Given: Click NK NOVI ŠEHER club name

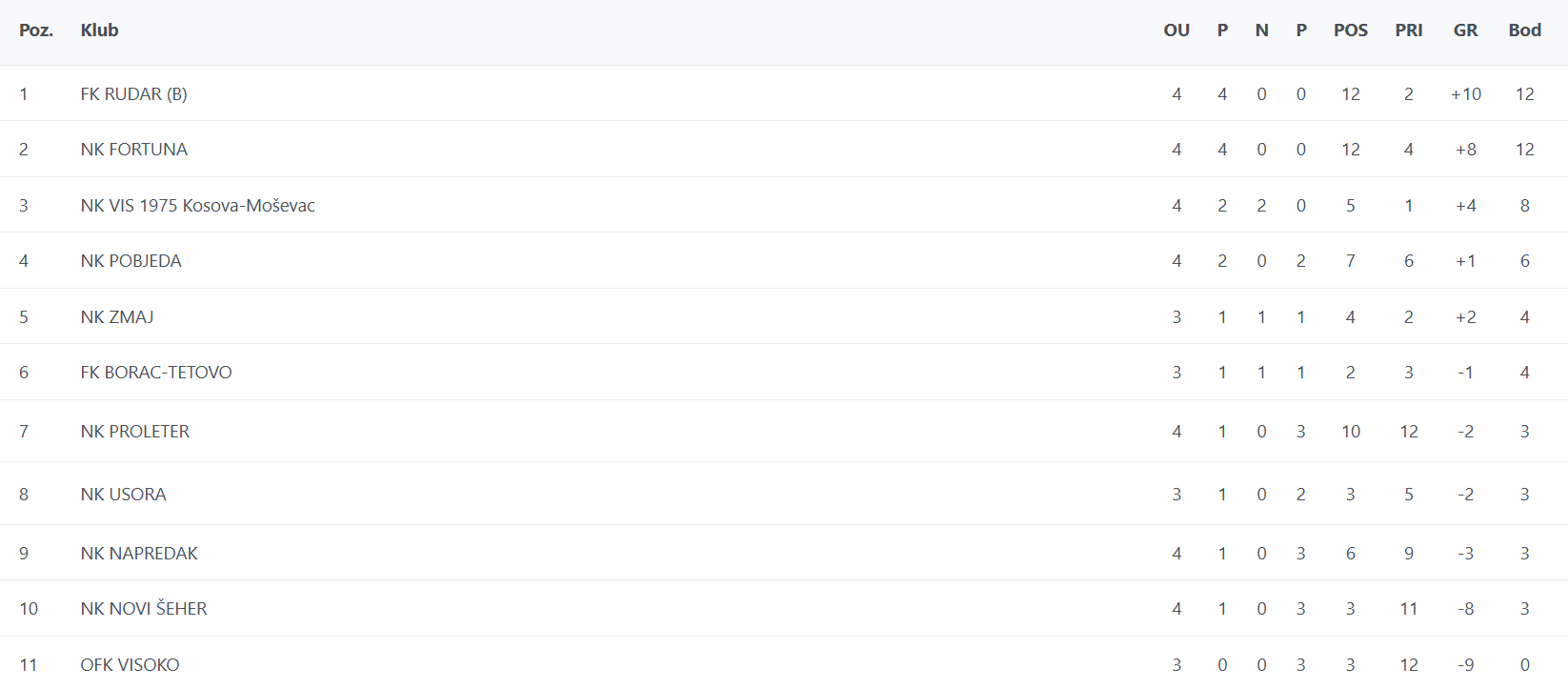Looking at the screenshot, I should click(x=143, y=609).
